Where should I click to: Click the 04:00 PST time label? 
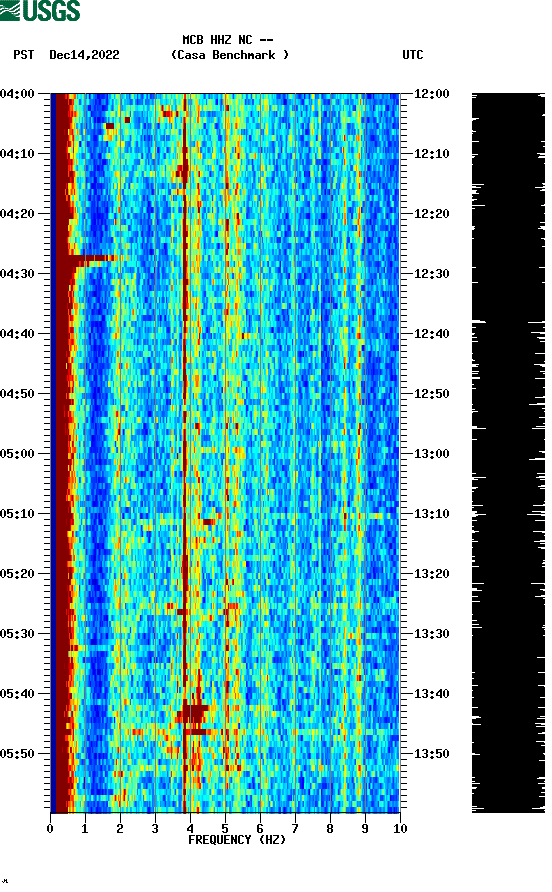(x=17, y=94)
